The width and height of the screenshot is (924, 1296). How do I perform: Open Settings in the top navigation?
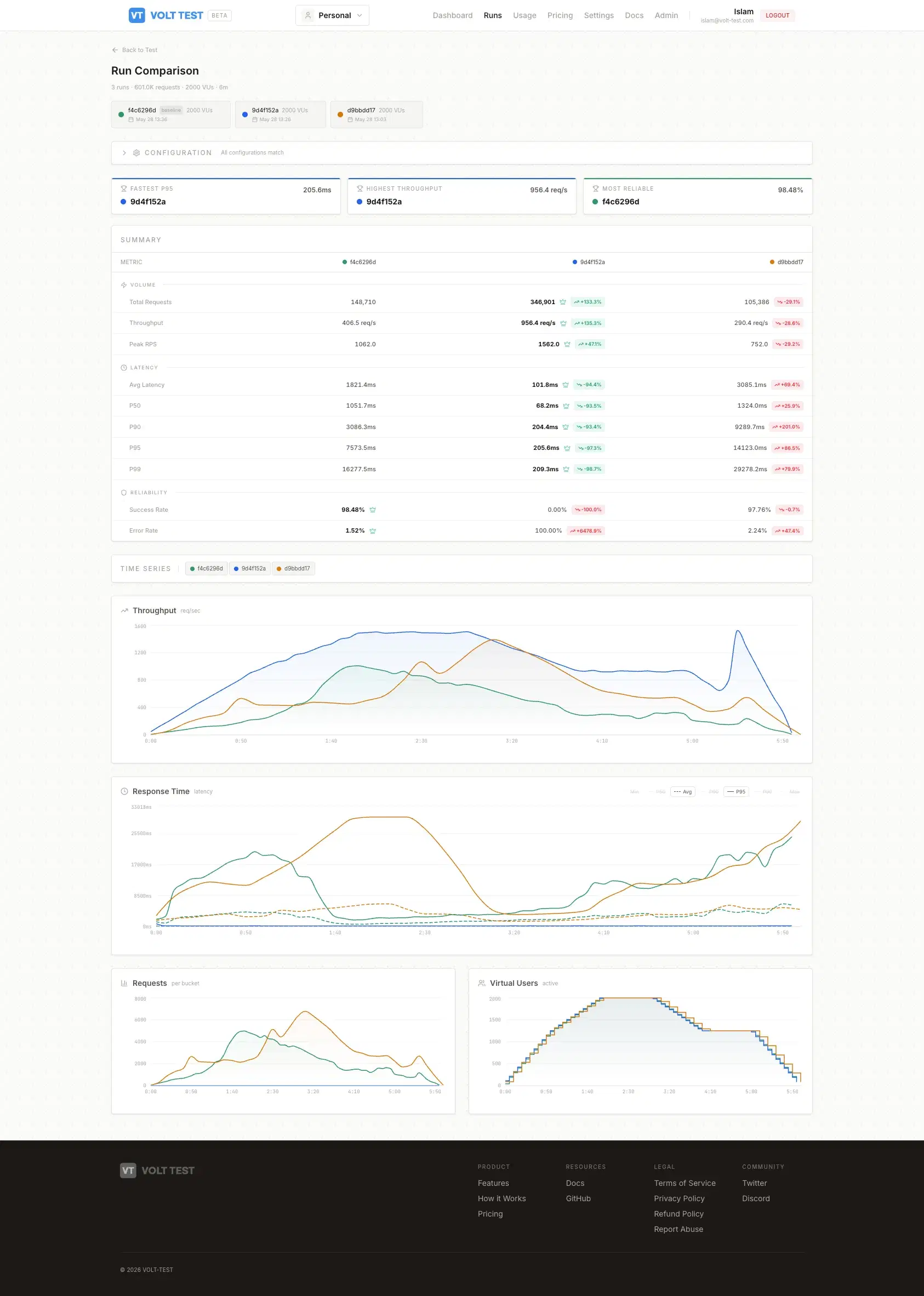pos(598,15)
